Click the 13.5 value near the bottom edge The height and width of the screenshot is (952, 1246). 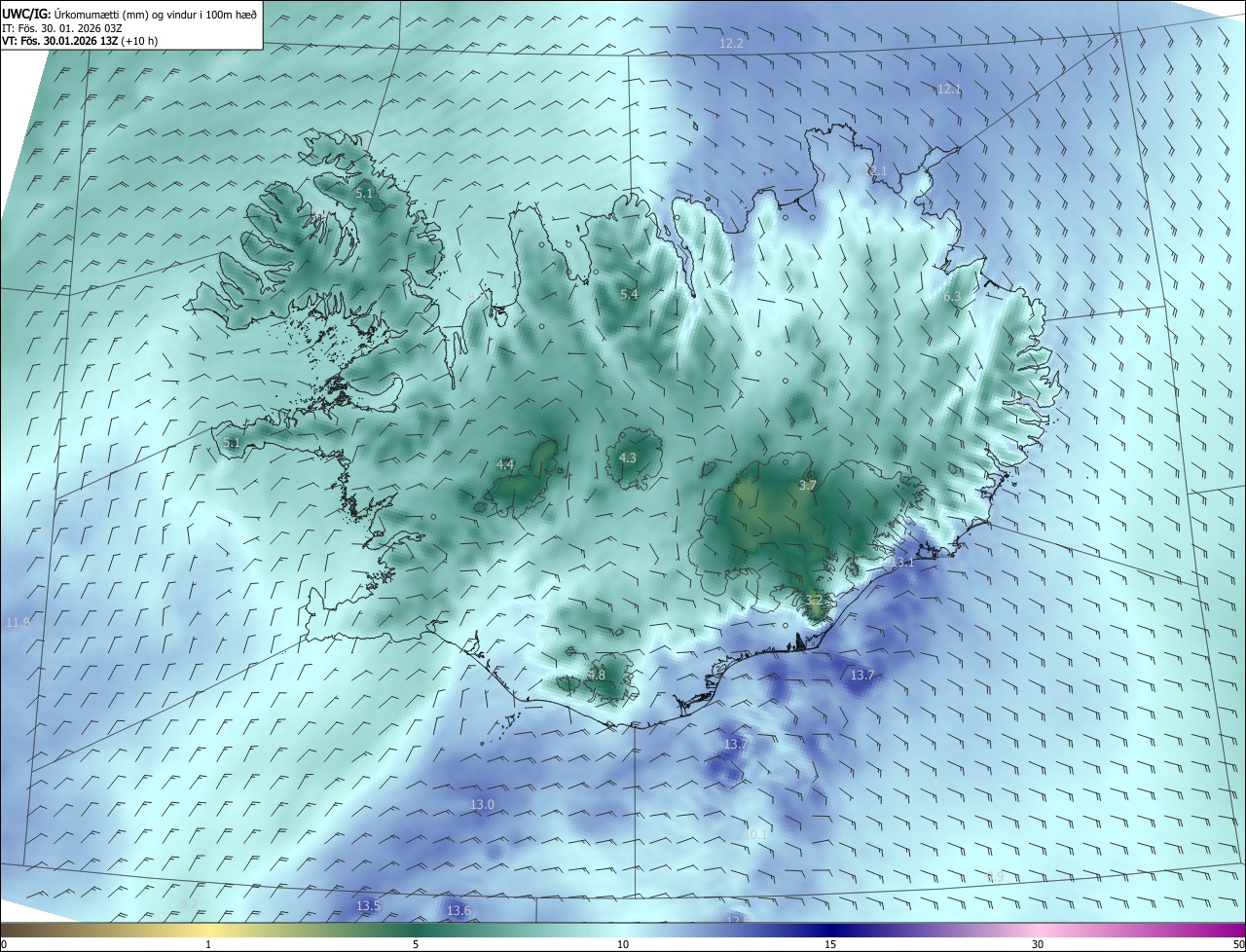tap(368, 906)
